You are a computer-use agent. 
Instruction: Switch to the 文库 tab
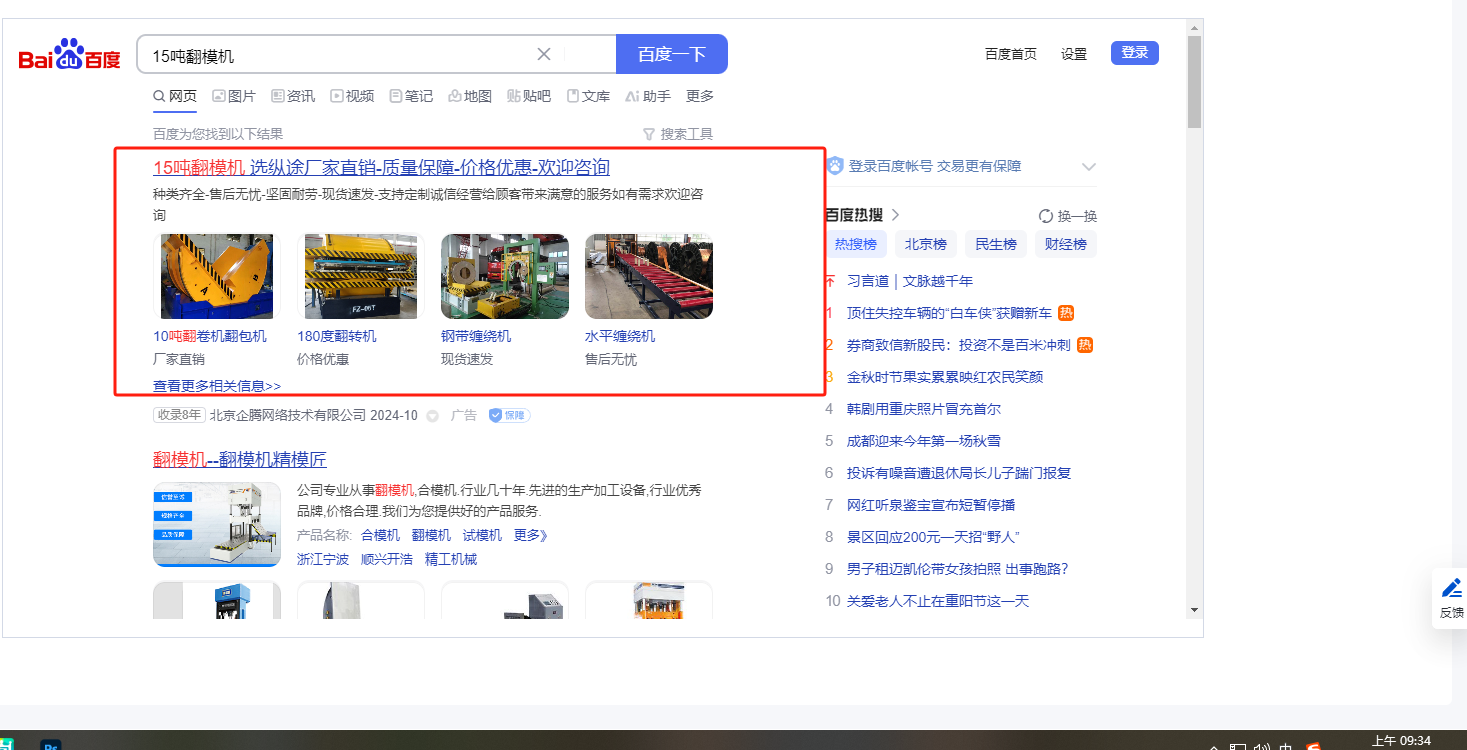(588, 96)
